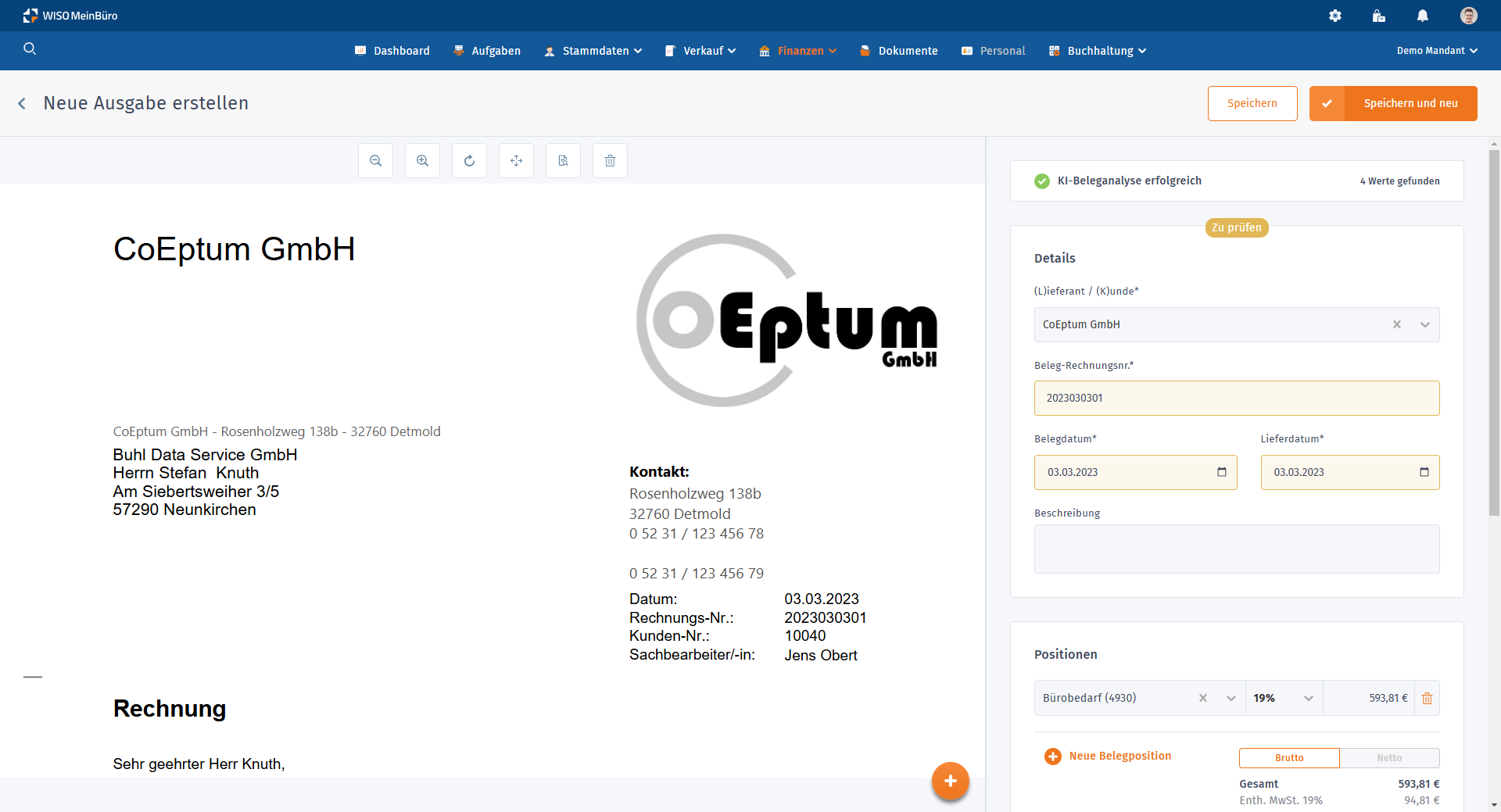Open settings gear icon in top bar
This screenshot has height=812, width=1501.
click(x=1335, y=16)
